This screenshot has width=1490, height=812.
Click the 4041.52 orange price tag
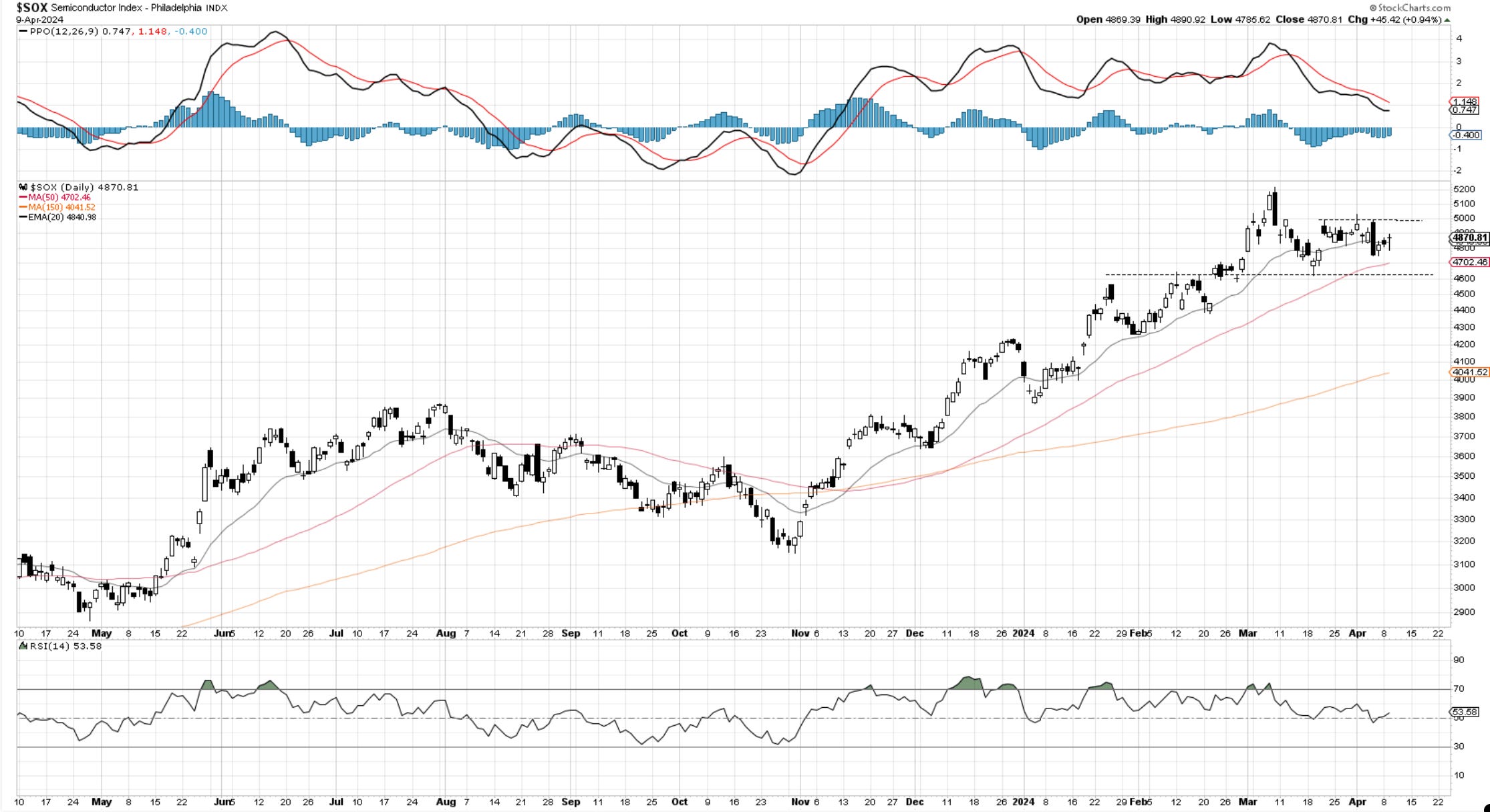tap(1469, 373)
